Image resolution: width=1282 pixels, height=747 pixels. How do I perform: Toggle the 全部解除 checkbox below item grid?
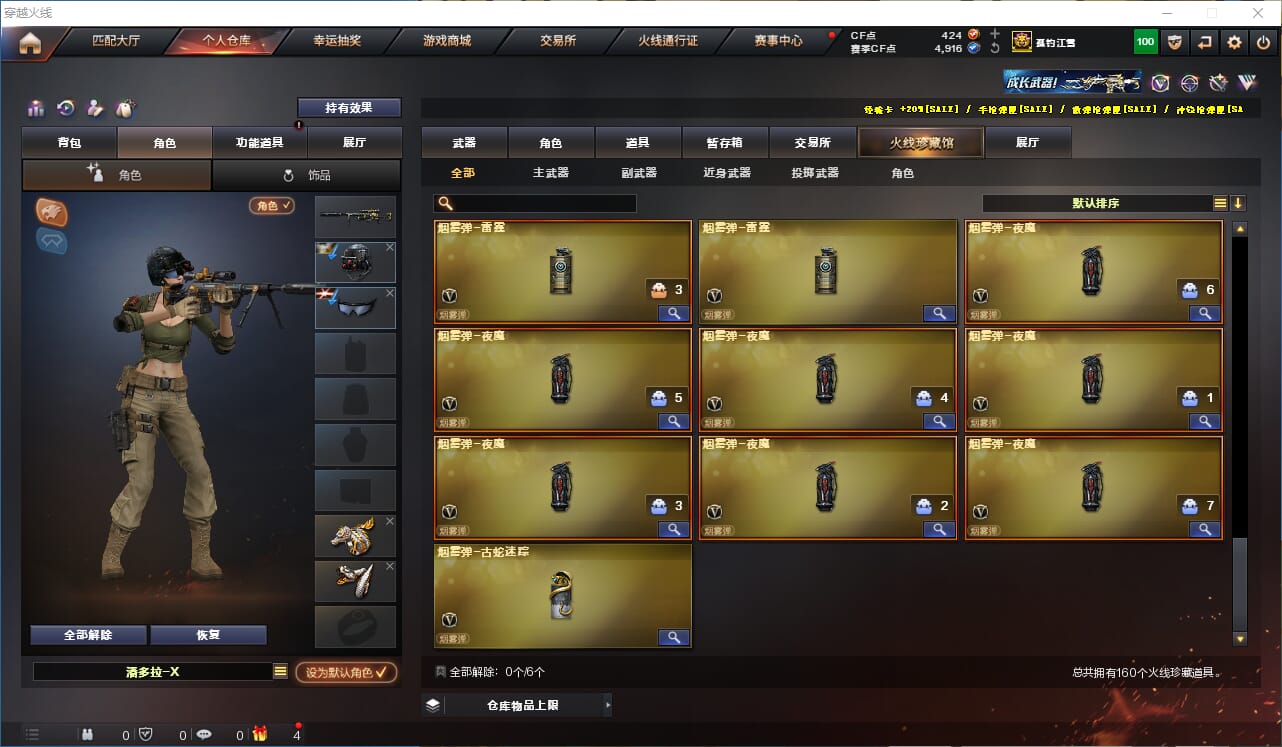click(x=441, y=672)
